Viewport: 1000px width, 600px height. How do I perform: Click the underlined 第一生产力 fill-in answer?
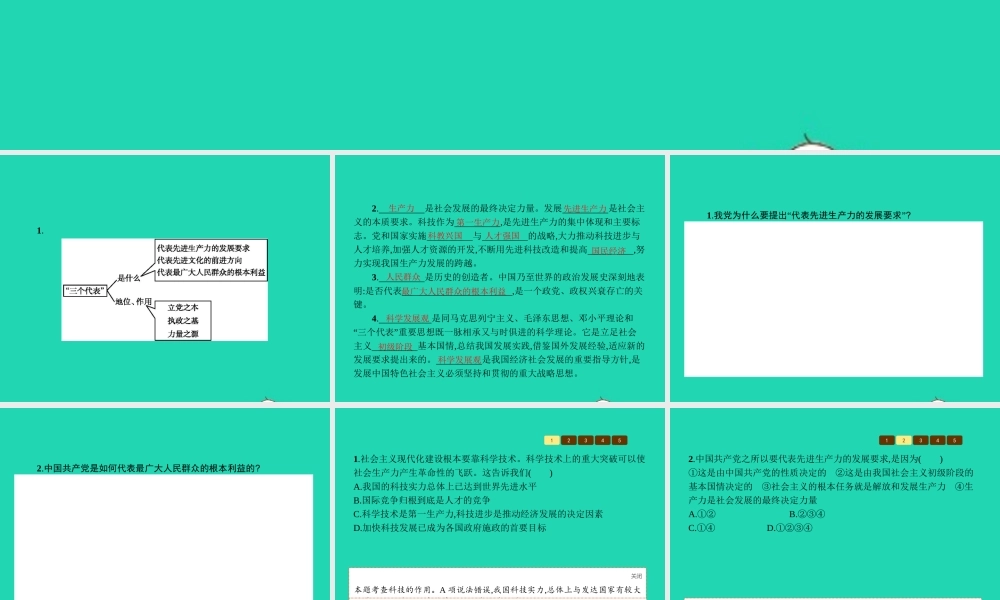coord(478,223)
